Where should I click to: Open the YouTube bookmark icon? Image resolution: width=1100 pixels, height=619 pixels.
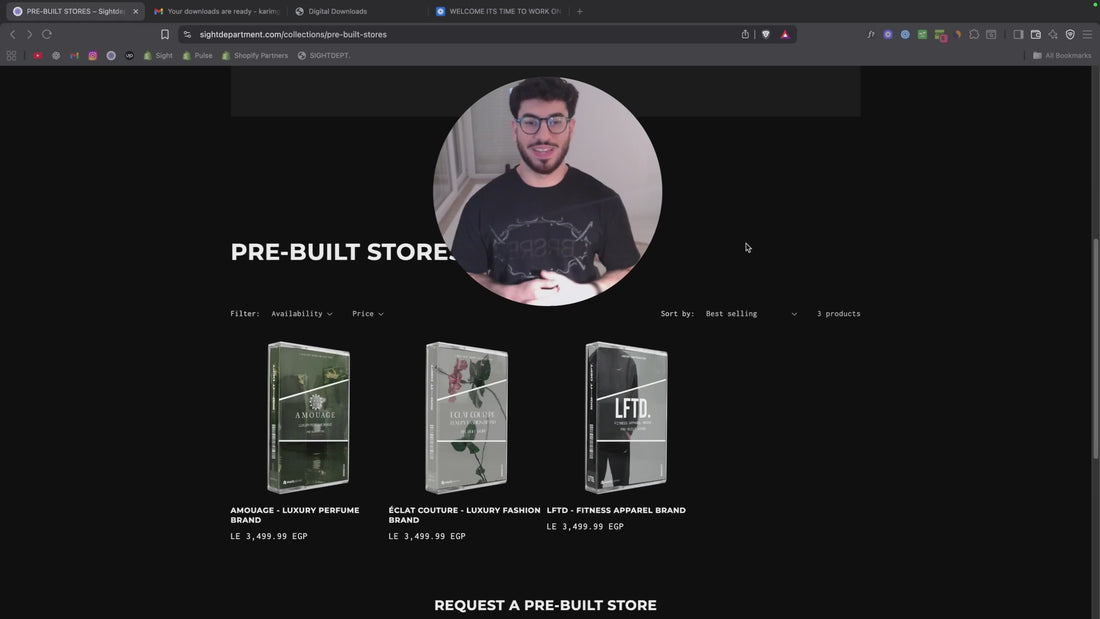pos(38,56)
